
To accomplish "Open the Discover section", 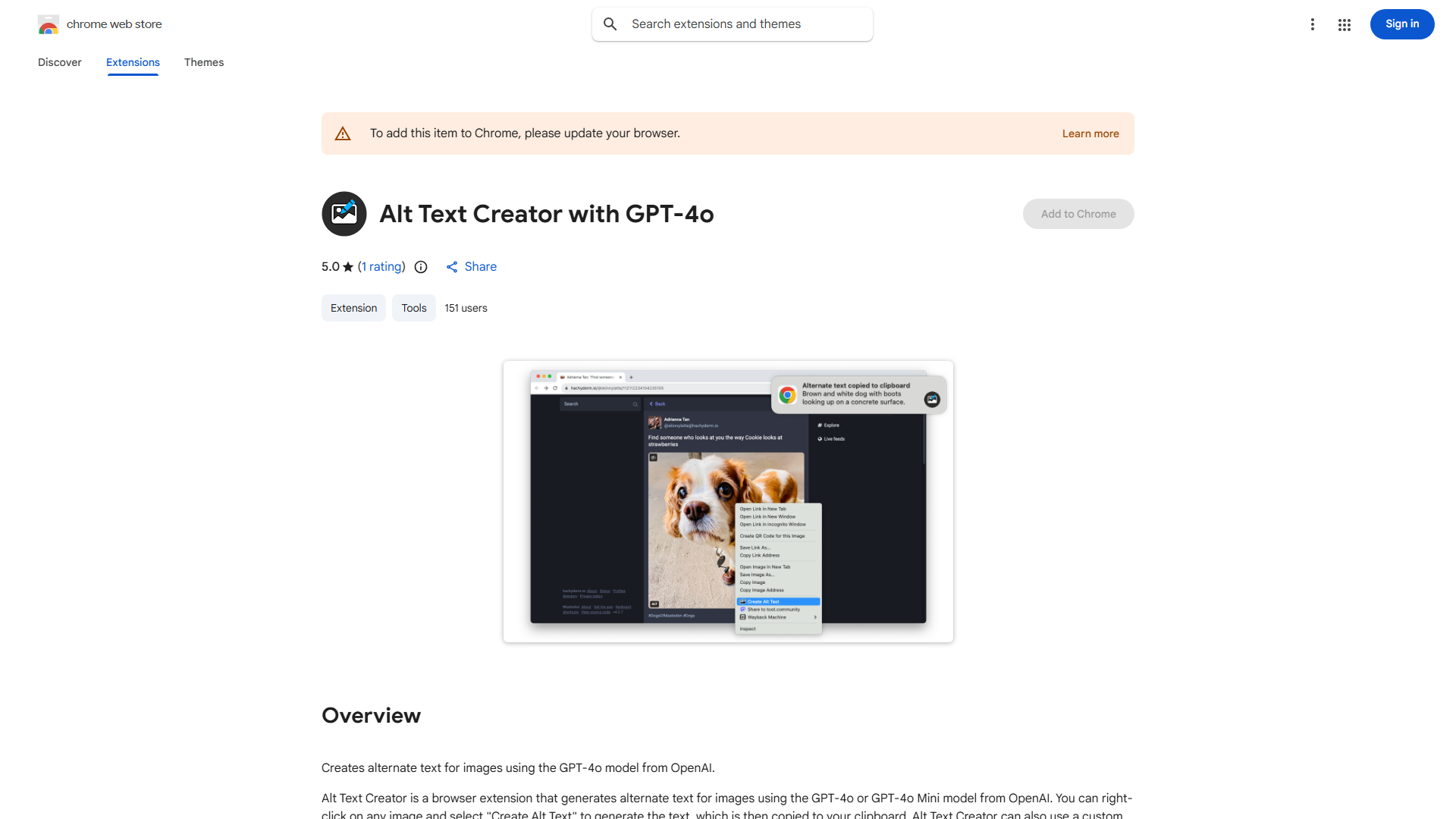I will pos(59,62).
